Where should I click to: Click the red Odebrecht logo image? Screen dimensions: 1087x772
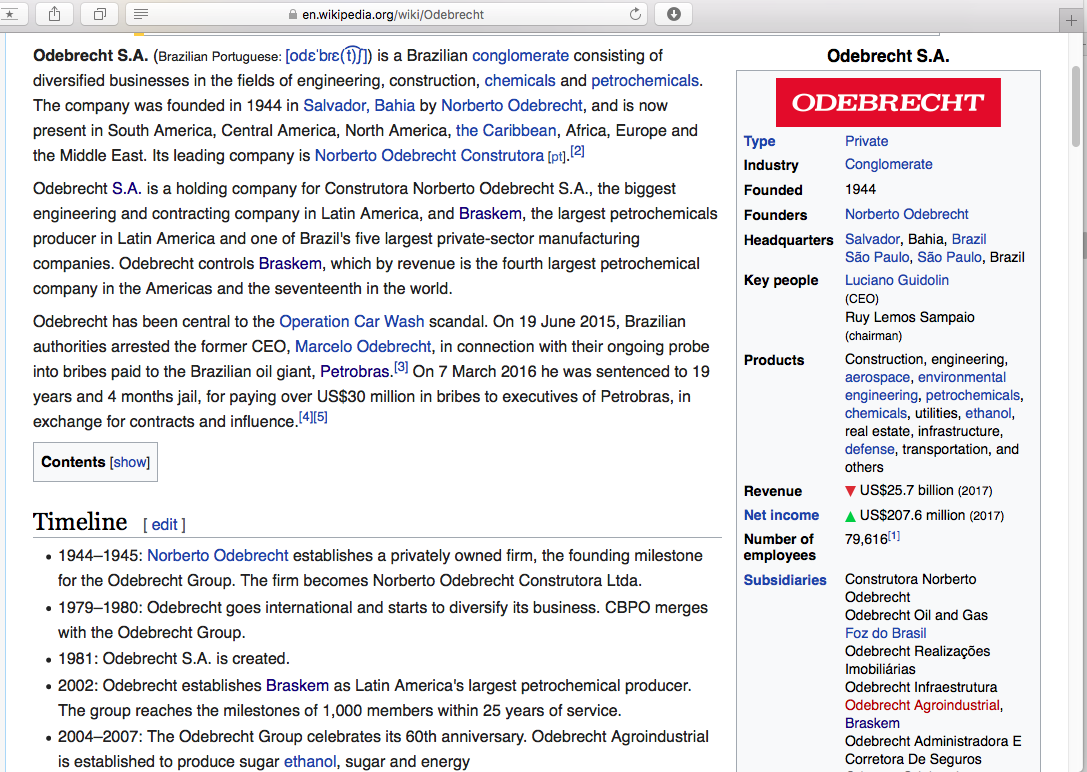[888, 102]
